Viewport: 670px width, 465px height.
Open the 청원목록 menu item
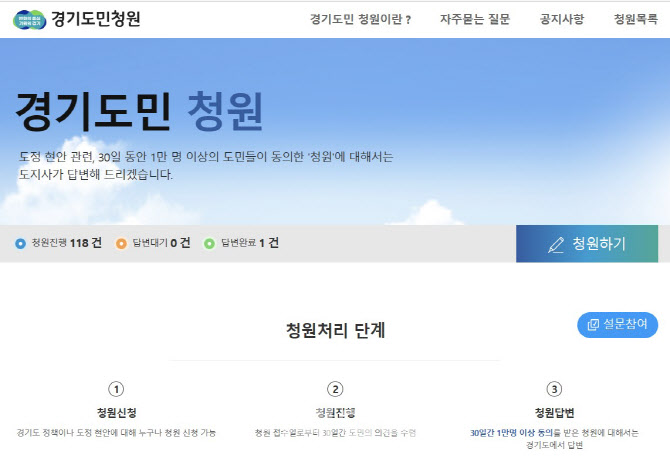click(636, 19)
